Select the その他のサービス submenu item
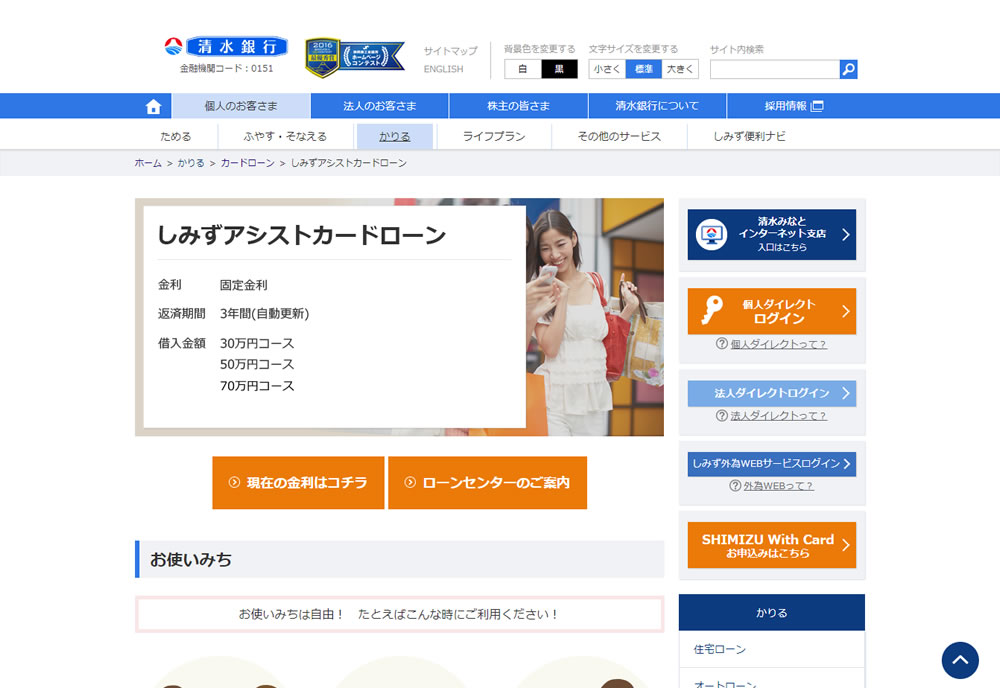This screenshot has height=688, width=1000. tap(619, 136)
